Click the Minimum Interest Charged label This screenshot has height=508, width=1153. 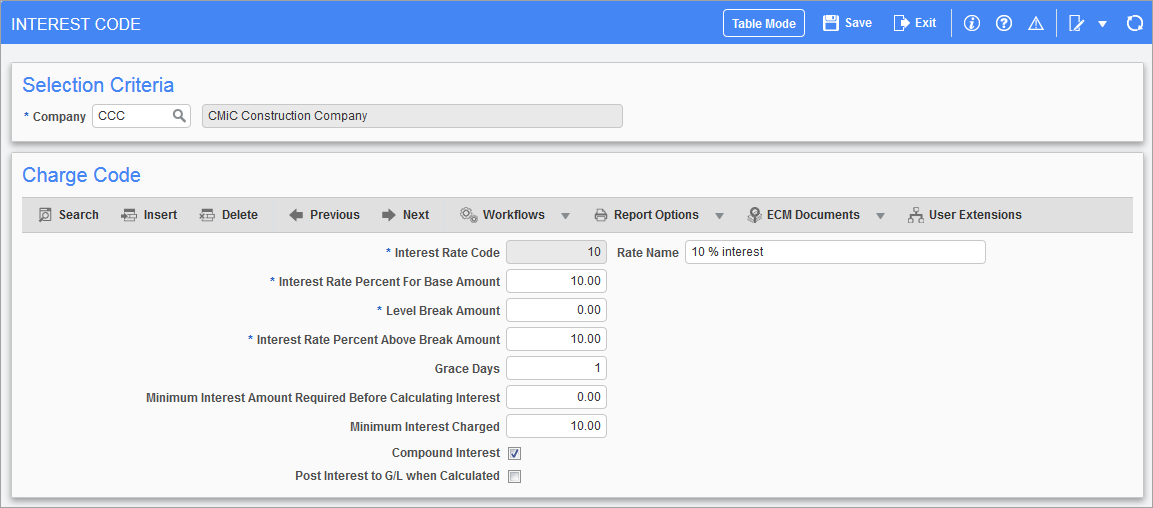pos(425,426)
